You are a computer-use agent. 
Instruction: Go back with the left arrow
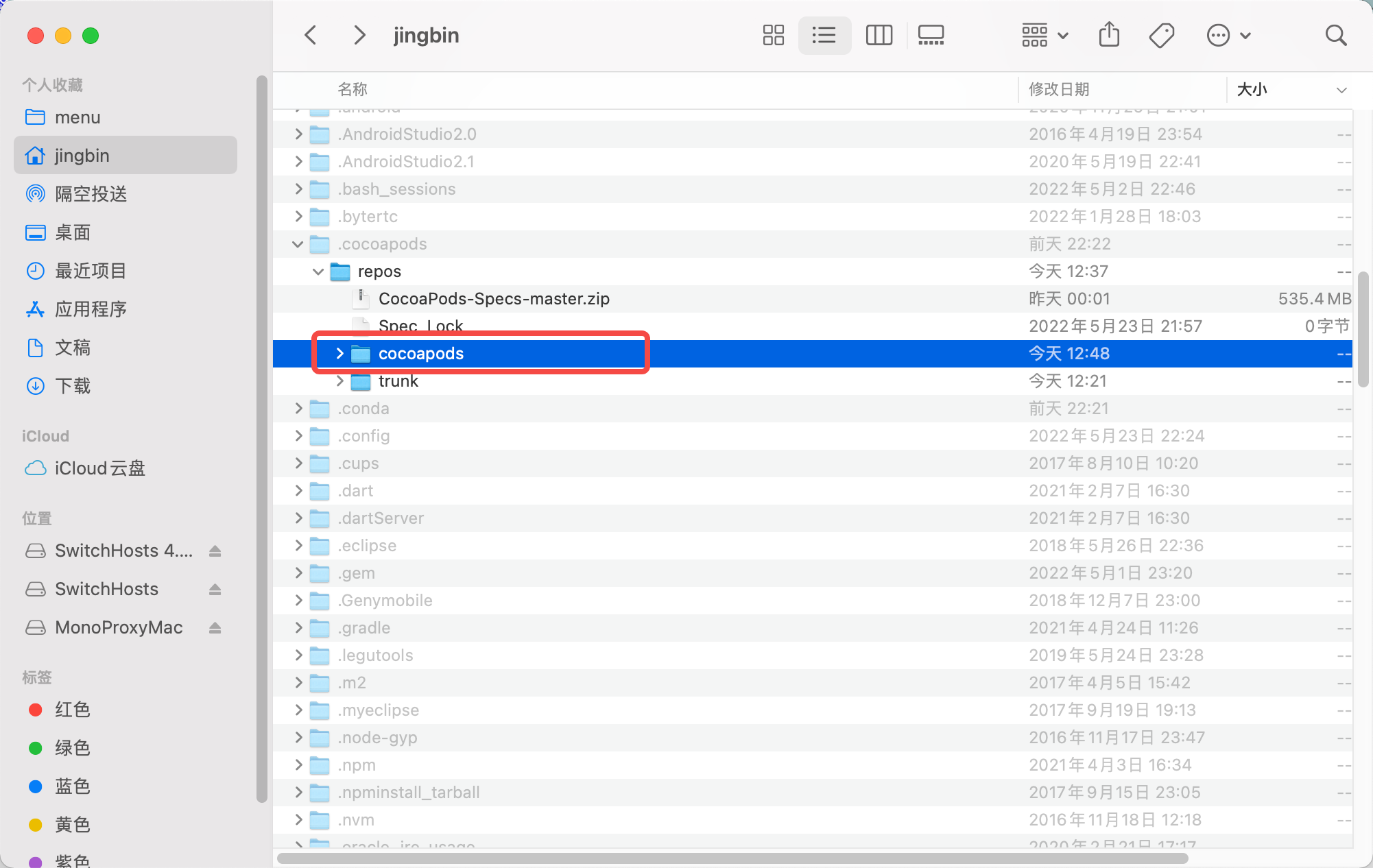(x=311, y=35)
